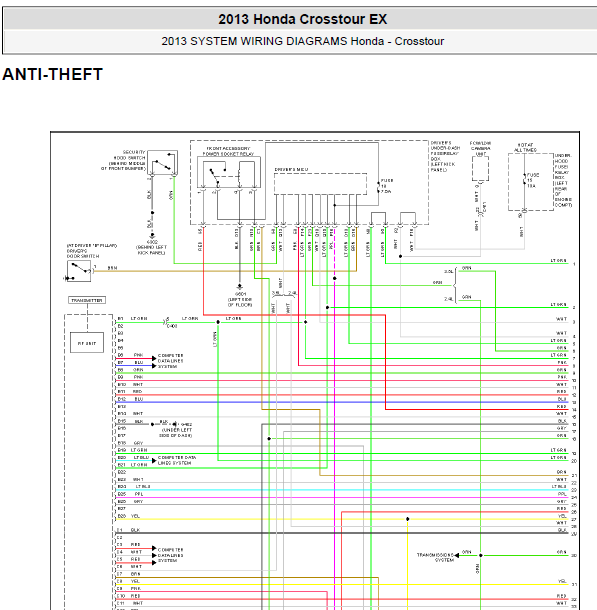Select the 'Driver's MICU' label

[x=291, y=170]
